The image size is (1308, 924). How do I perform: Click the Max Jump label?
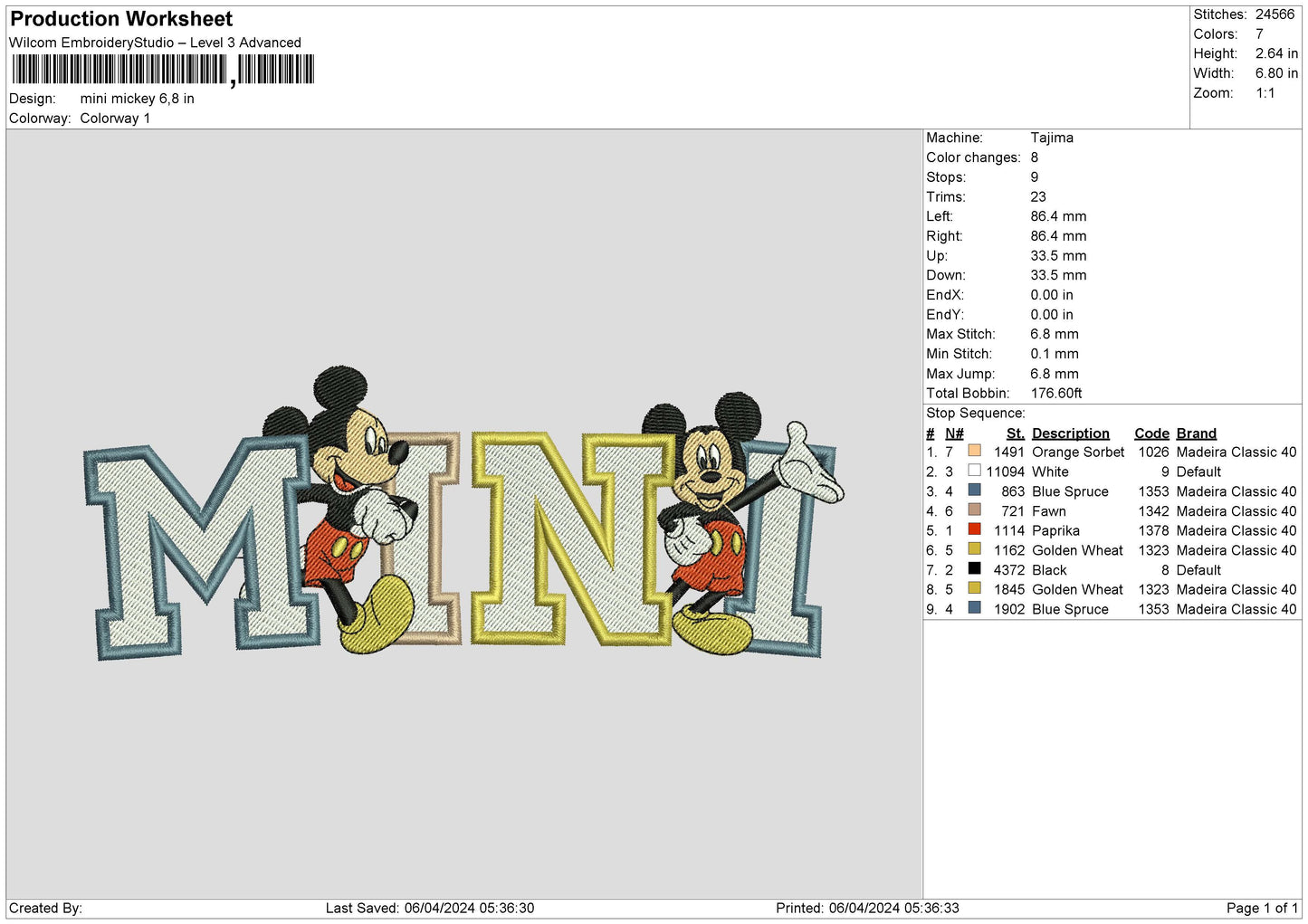[960, 374]
